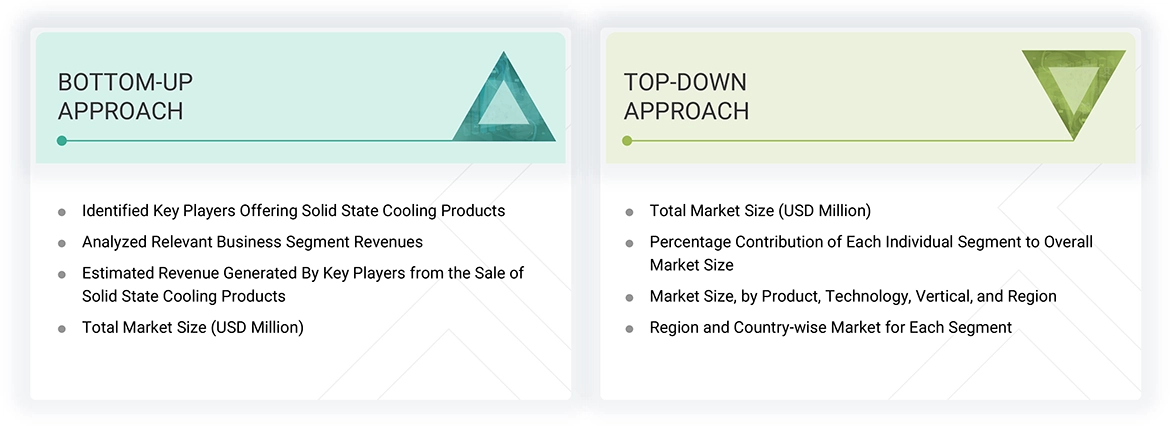Screen dimensions: 1170x426
Task: Click Market Size by Product, Technology text
Action: pos(852,296)
